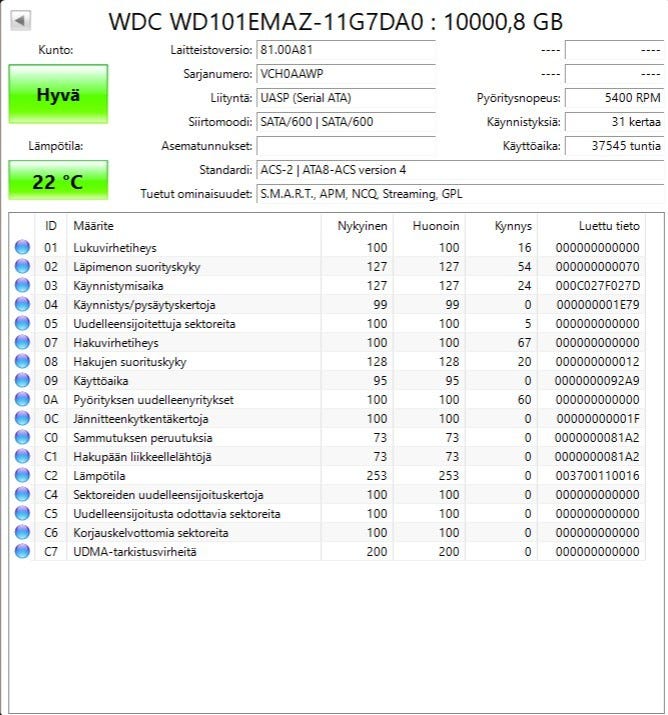This screenshot has width=668, height=715.
Task: Click the status orb for Sammutuksen peruutuksia row
Action: click(x=22, y=437)
